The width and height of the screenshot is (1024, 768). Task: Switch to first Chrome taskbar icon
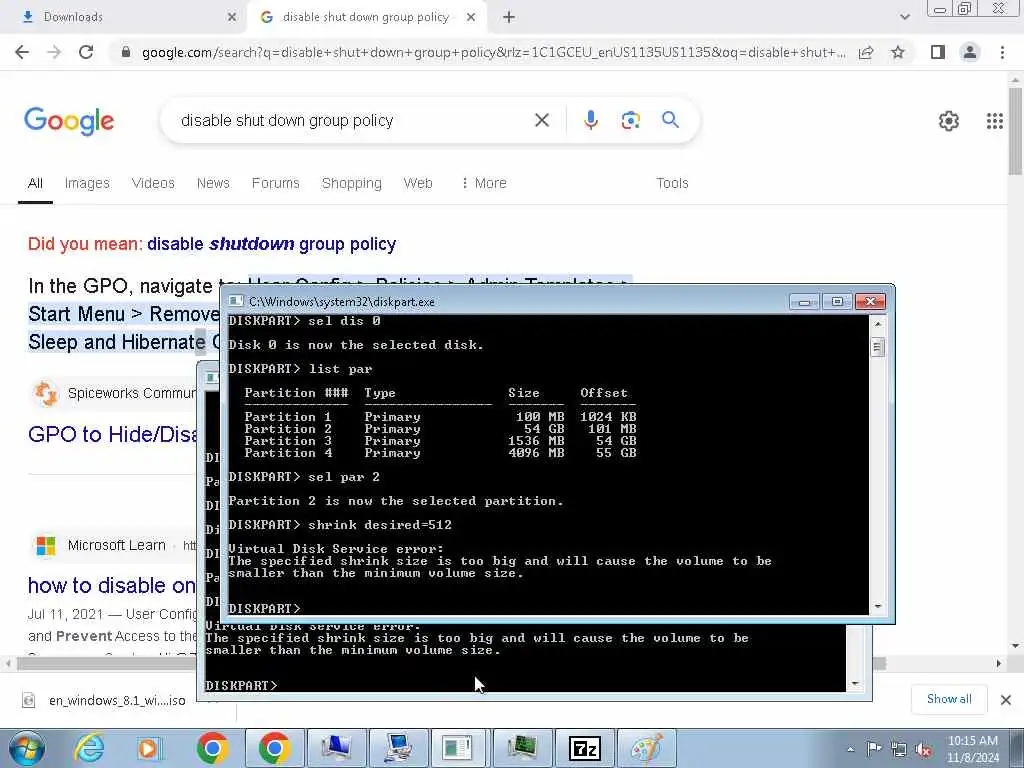tap(212, 748)
